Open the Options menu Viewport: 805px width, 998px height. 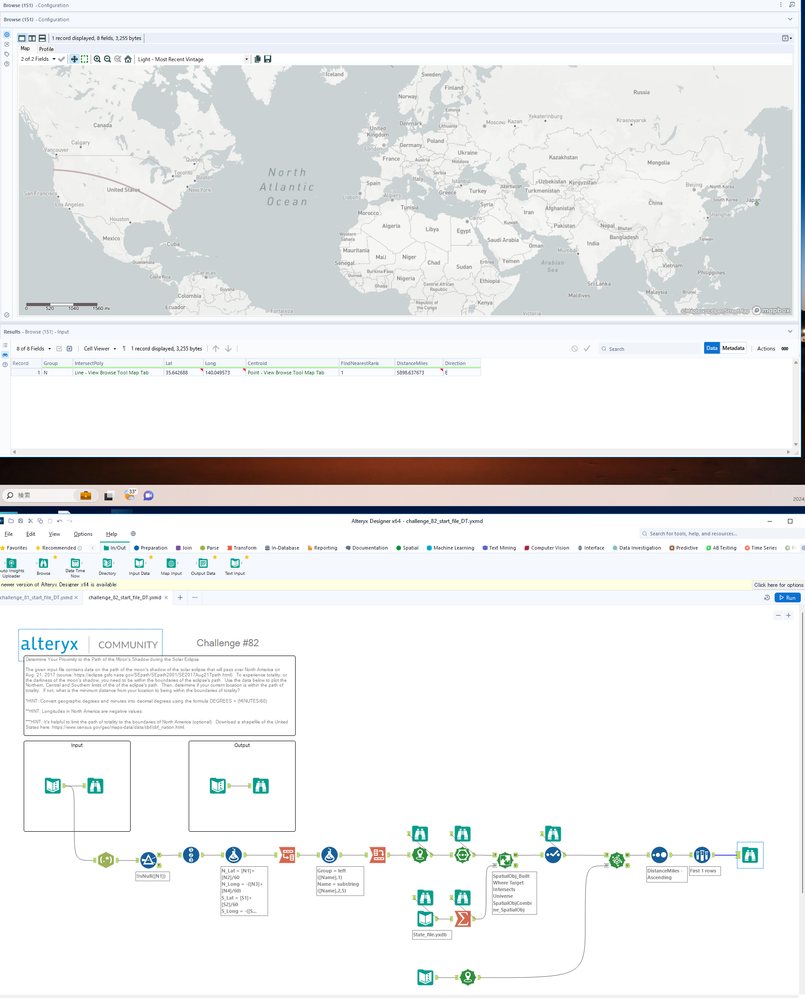(83, 534)
